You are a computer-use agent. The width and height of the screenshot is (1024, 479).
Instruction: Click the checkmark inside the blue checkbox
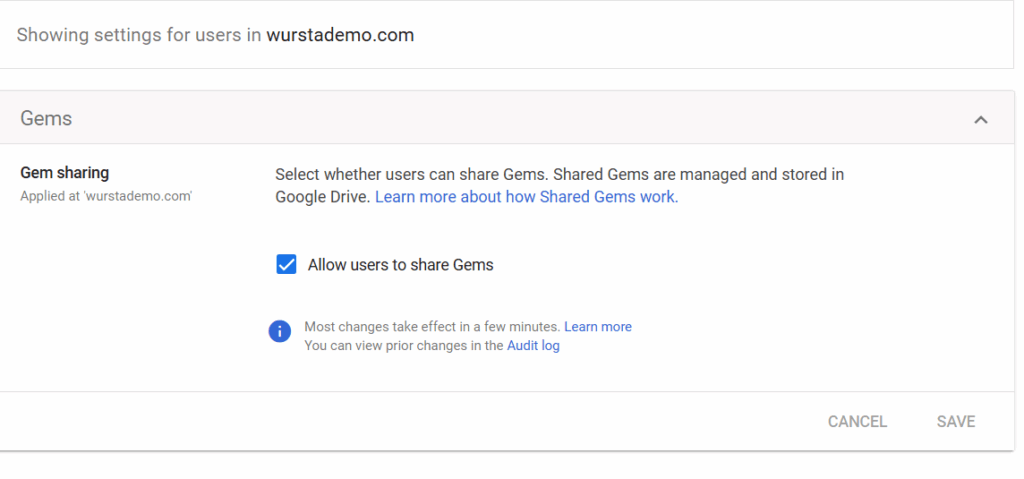click(x=286, y=265)
